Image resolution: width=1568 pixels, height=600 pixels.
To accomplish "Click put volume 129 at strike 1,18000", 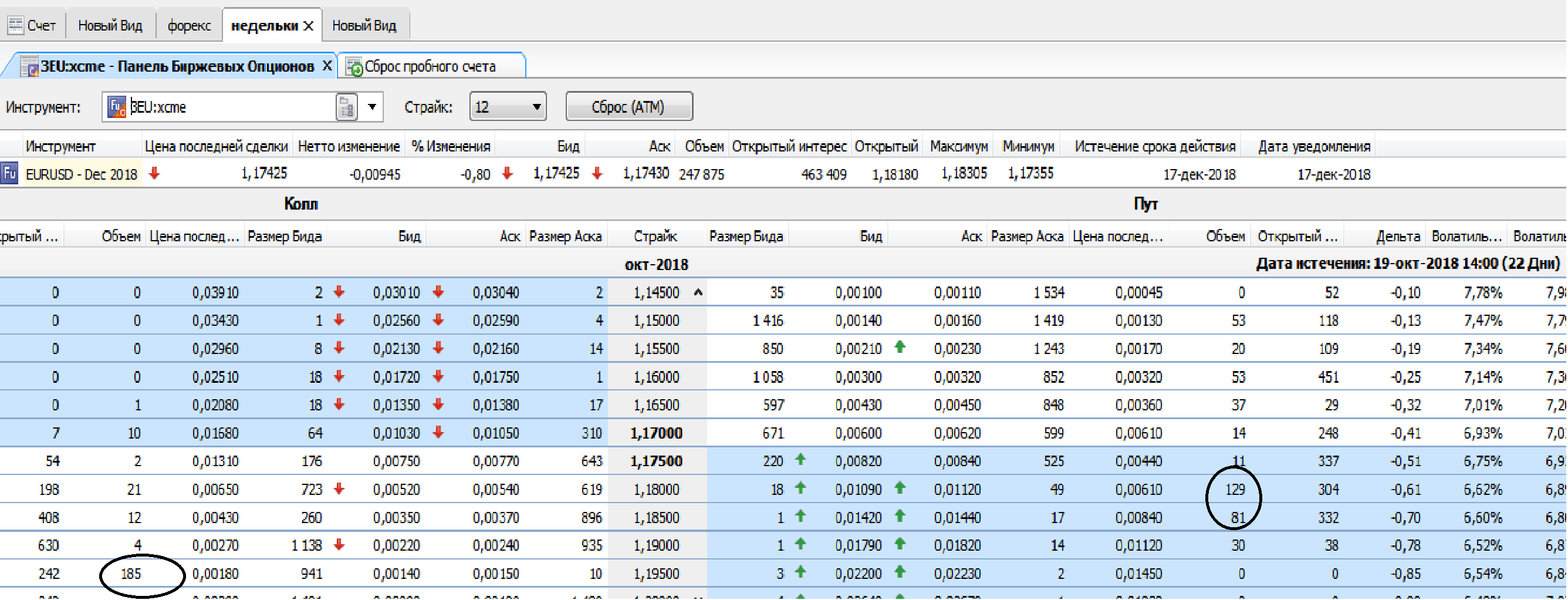I will [x=1235, y=489].
